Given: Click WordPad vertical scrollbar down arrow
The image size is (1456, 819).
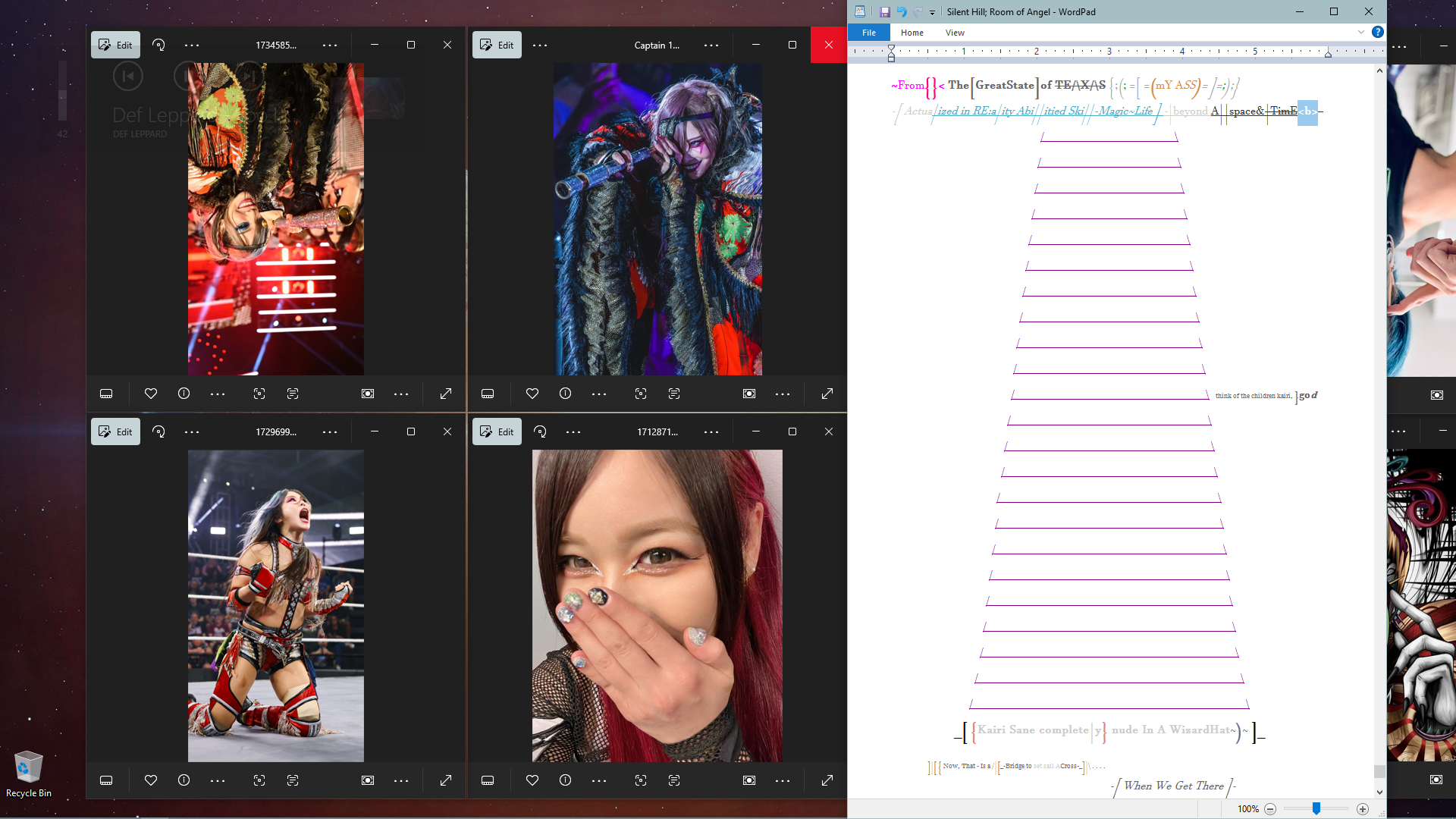Looking at the screenshot, I should pos(1379,792).
